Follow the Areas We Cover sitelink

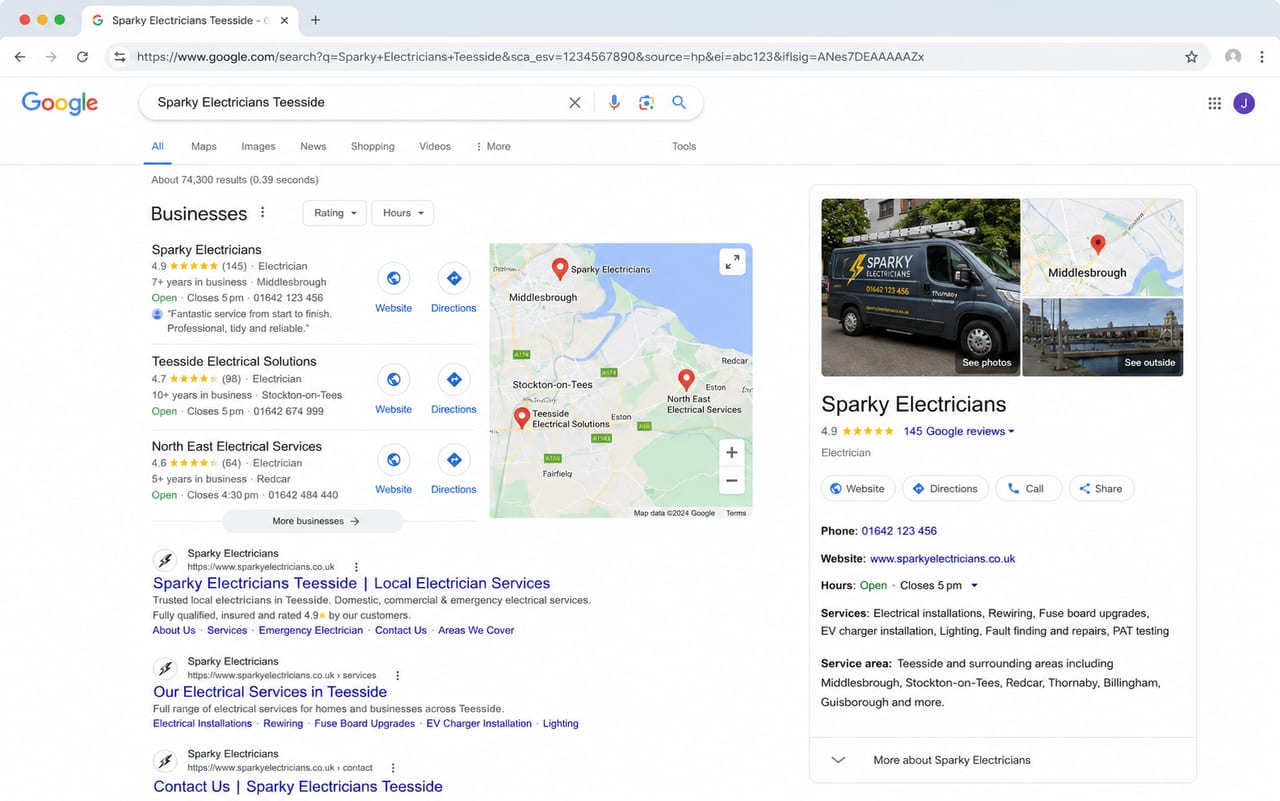click(x=476, y=630)
